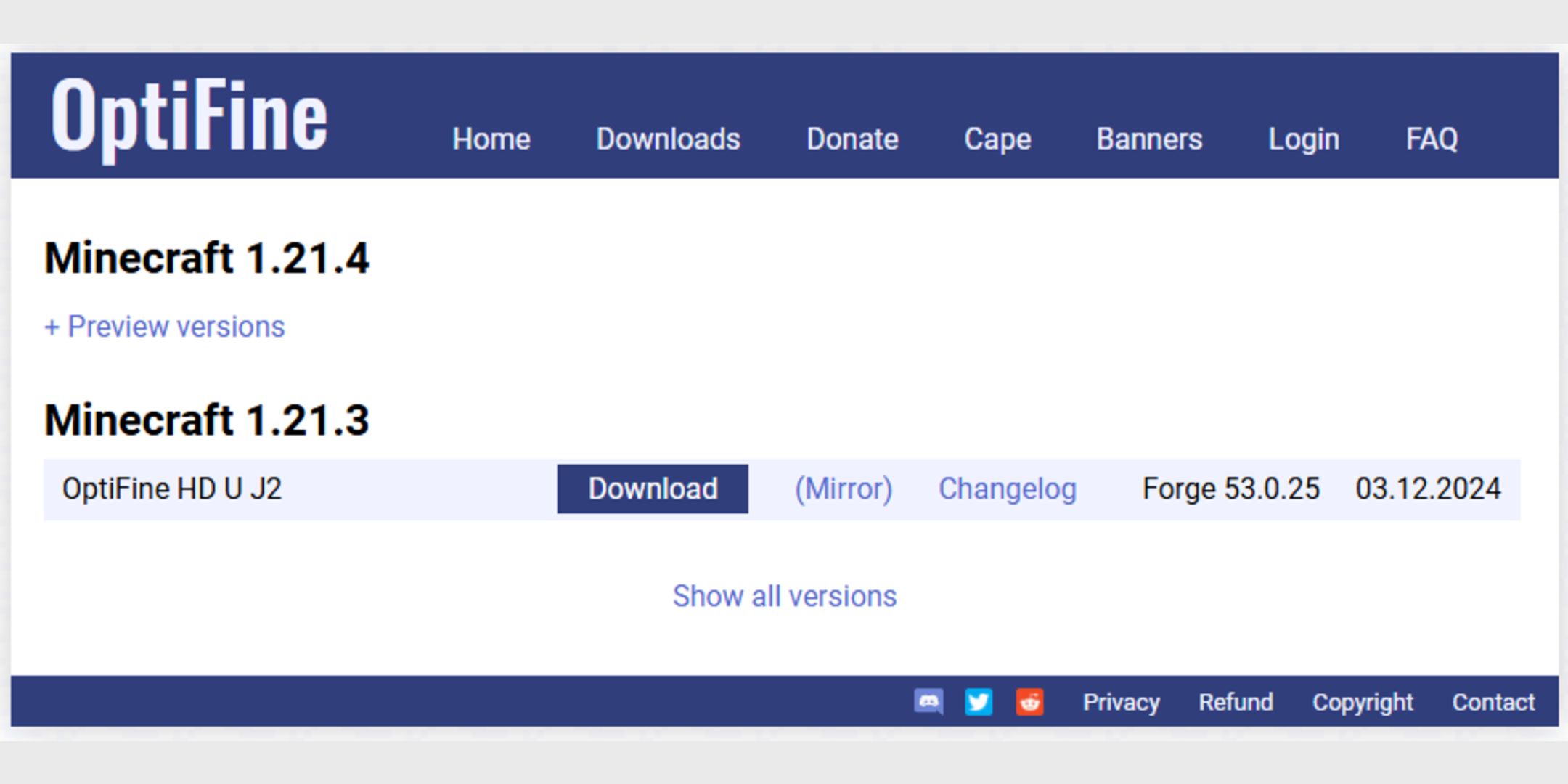1568x784 pixels.
Task: Navigate to the Home page
Action: pos(489,140)
